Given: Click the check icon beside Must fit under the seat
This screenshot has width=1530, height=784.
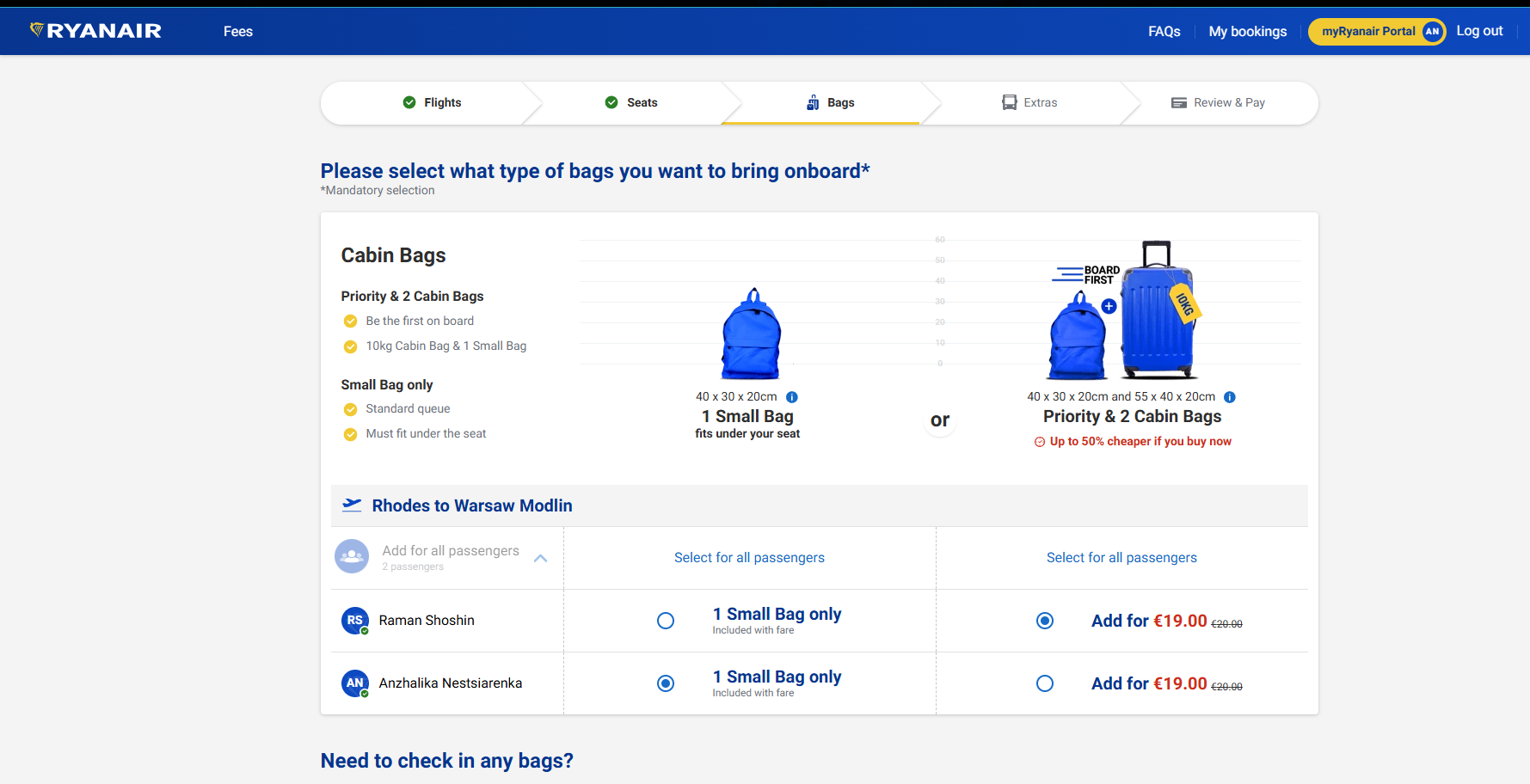Looking at the screenshot, I should point(350,434).
